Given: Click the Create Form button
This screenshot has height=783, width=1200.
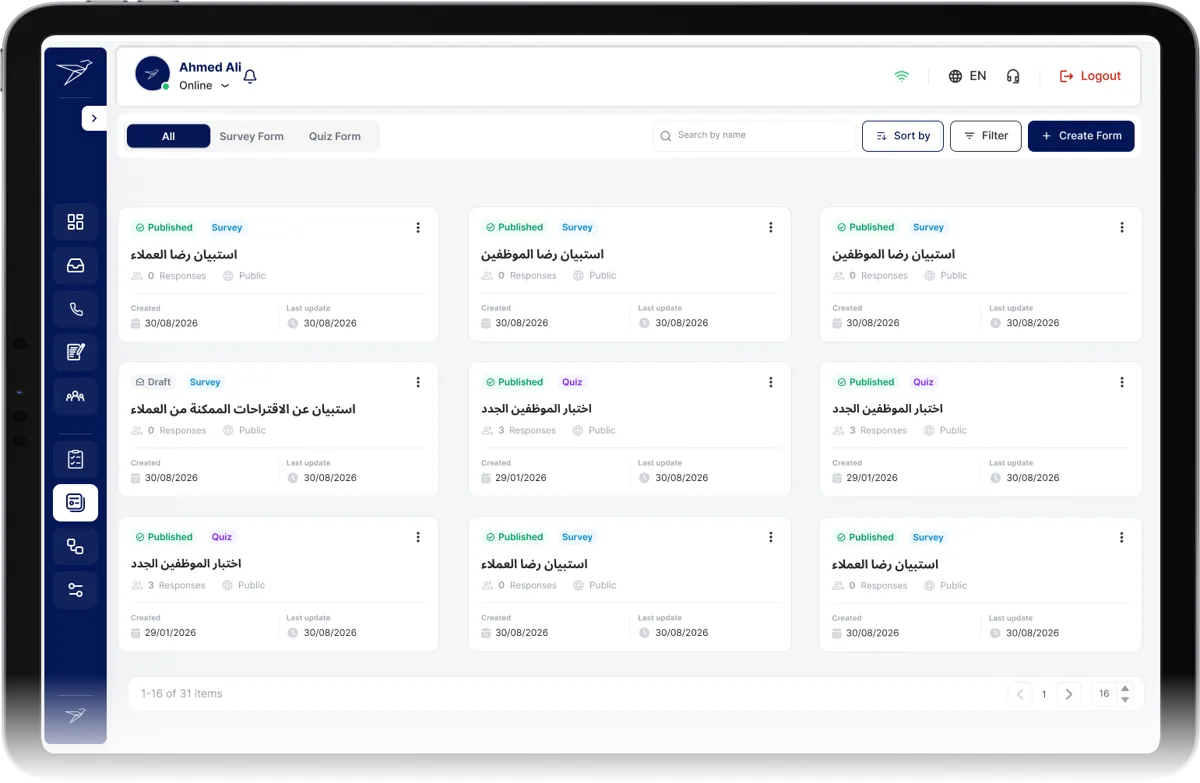Looking at the screenshot, I should (x=1081, y=136).
